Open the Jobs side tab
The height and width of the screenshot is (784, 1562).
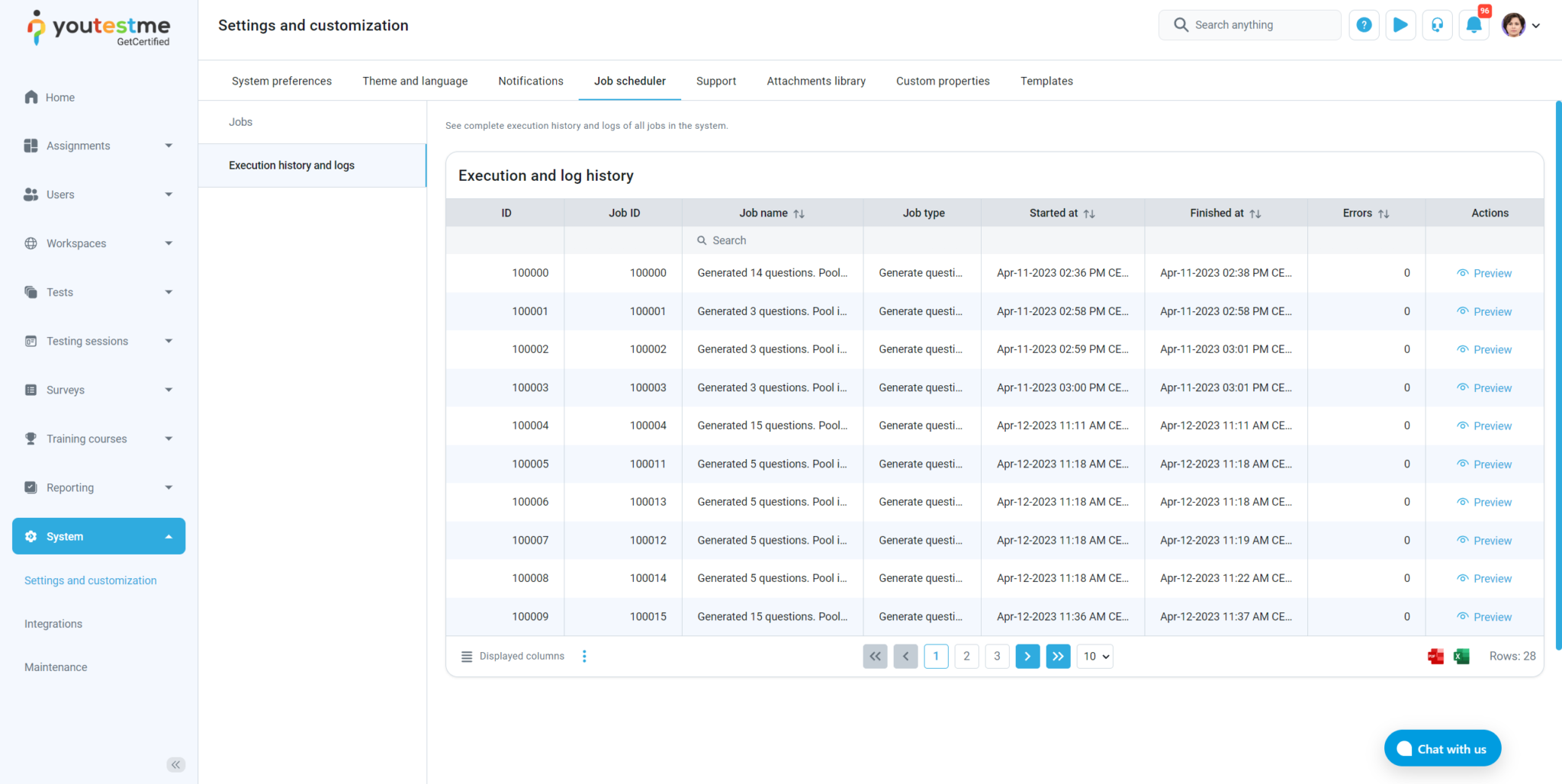[240, 122]
